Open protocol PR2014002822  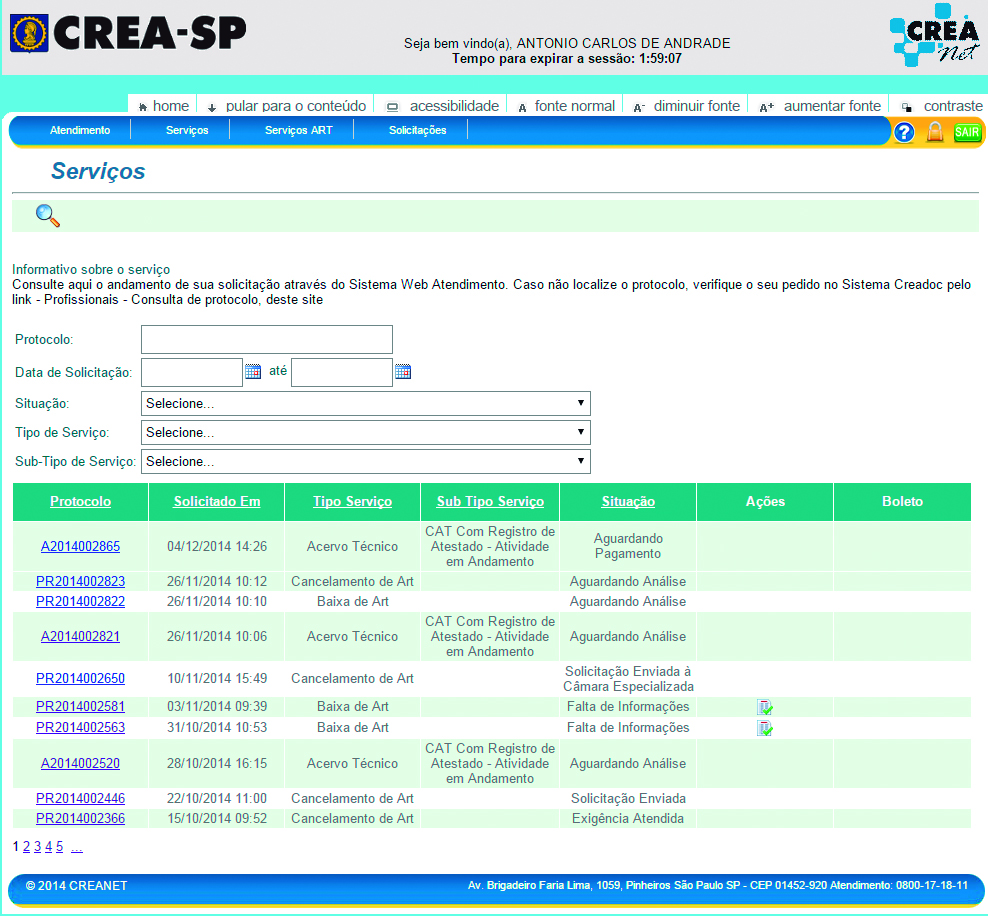(80, 601)
